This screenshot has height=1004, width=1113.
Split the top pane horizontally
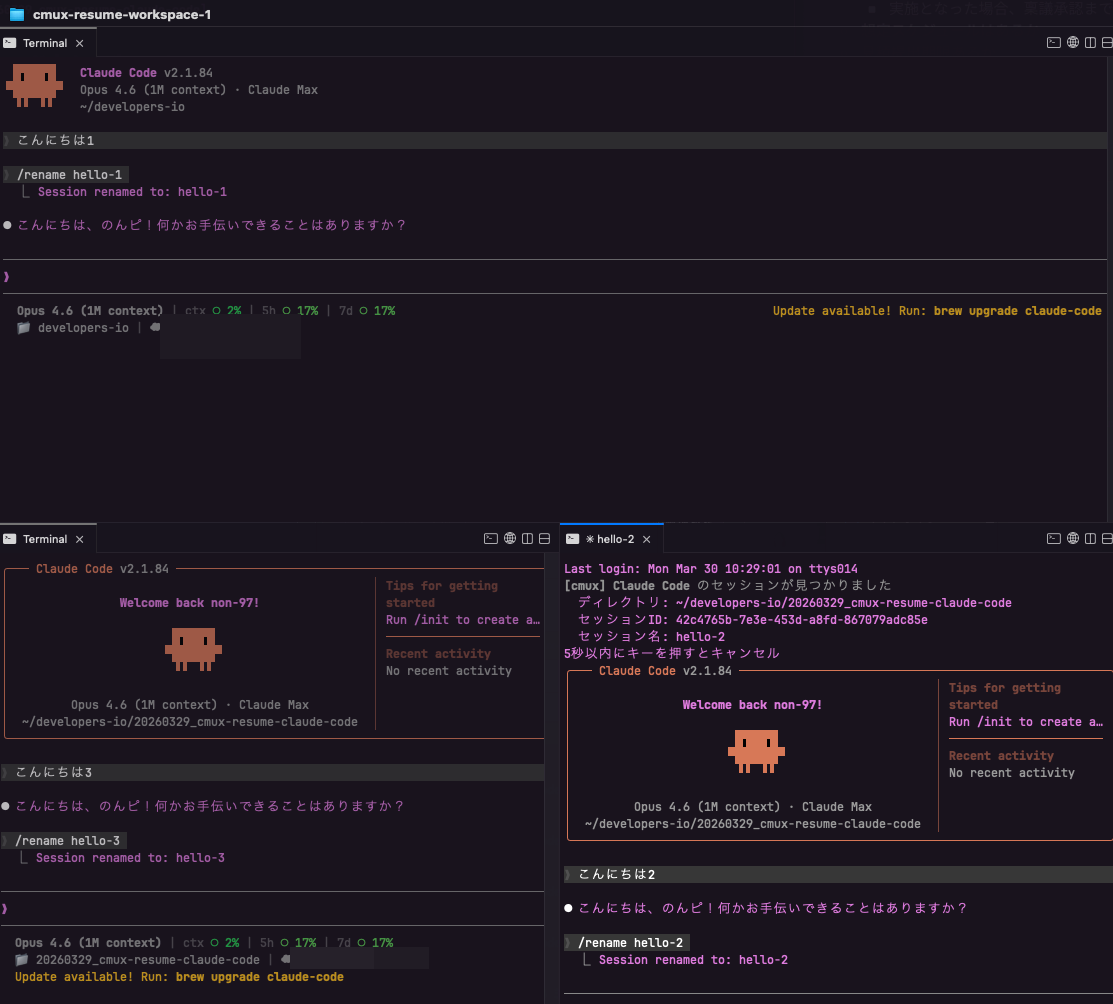(1106, 42)
